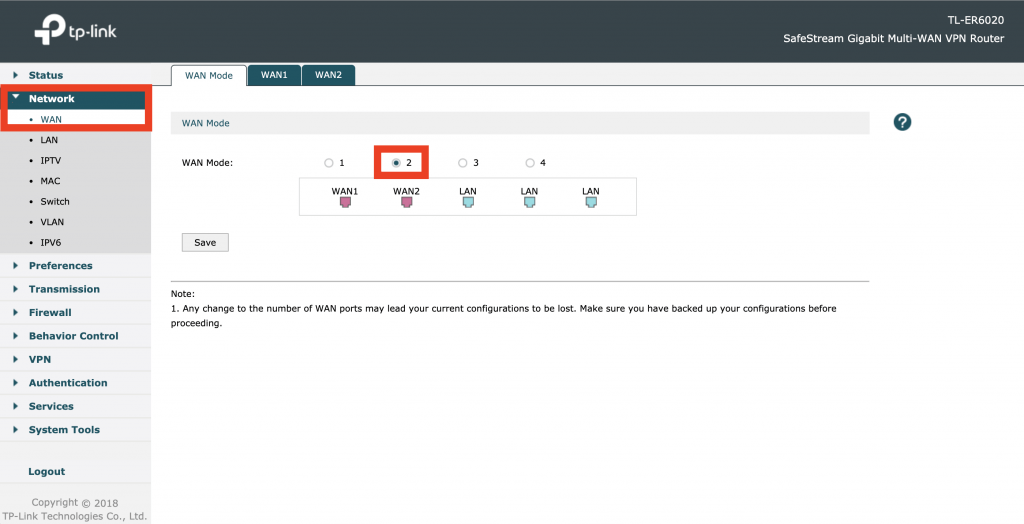Switch to the WAN2 tab
The height and width of the screenshot is (524, 1024).
coord(328,75)
